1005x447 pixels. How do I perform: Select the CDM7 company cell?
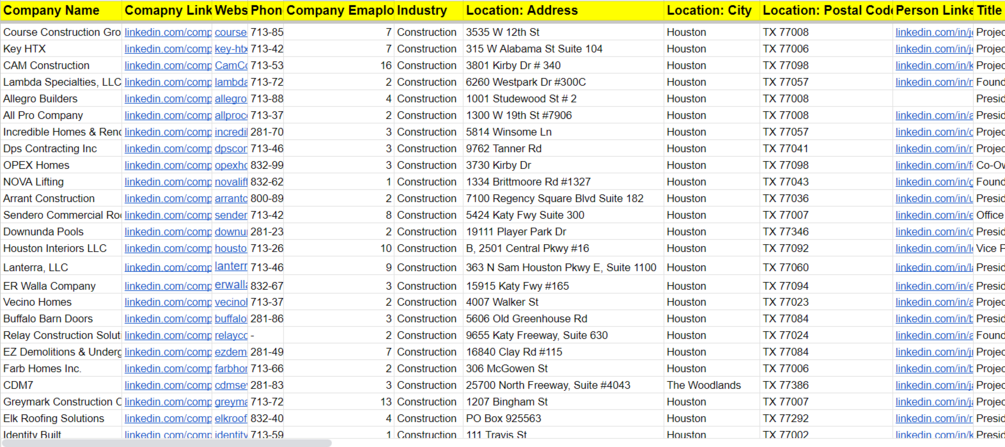tap(61, 385)
